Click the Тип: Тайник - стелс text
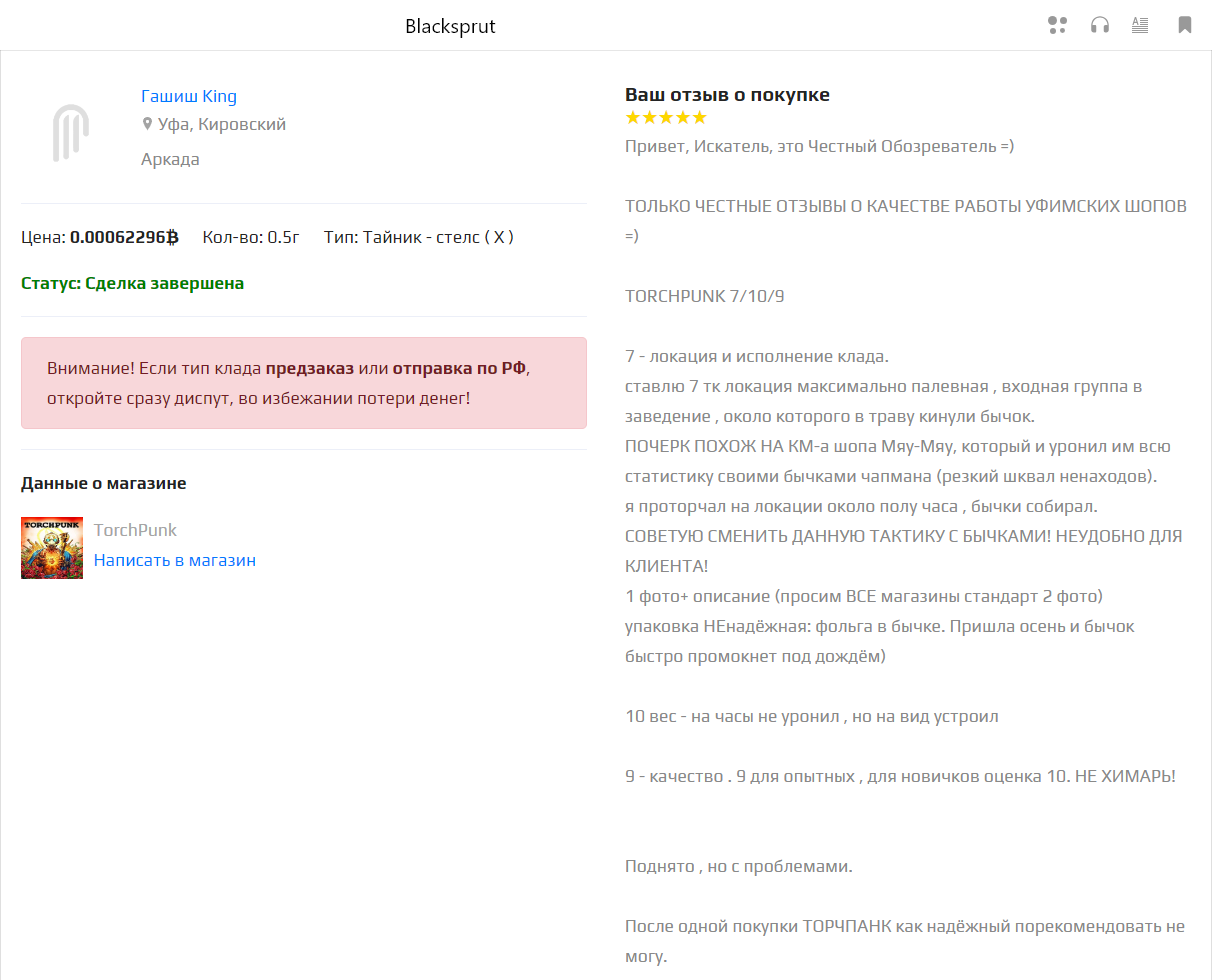This screenshot has height=980, width=1212. coord(419,237)
